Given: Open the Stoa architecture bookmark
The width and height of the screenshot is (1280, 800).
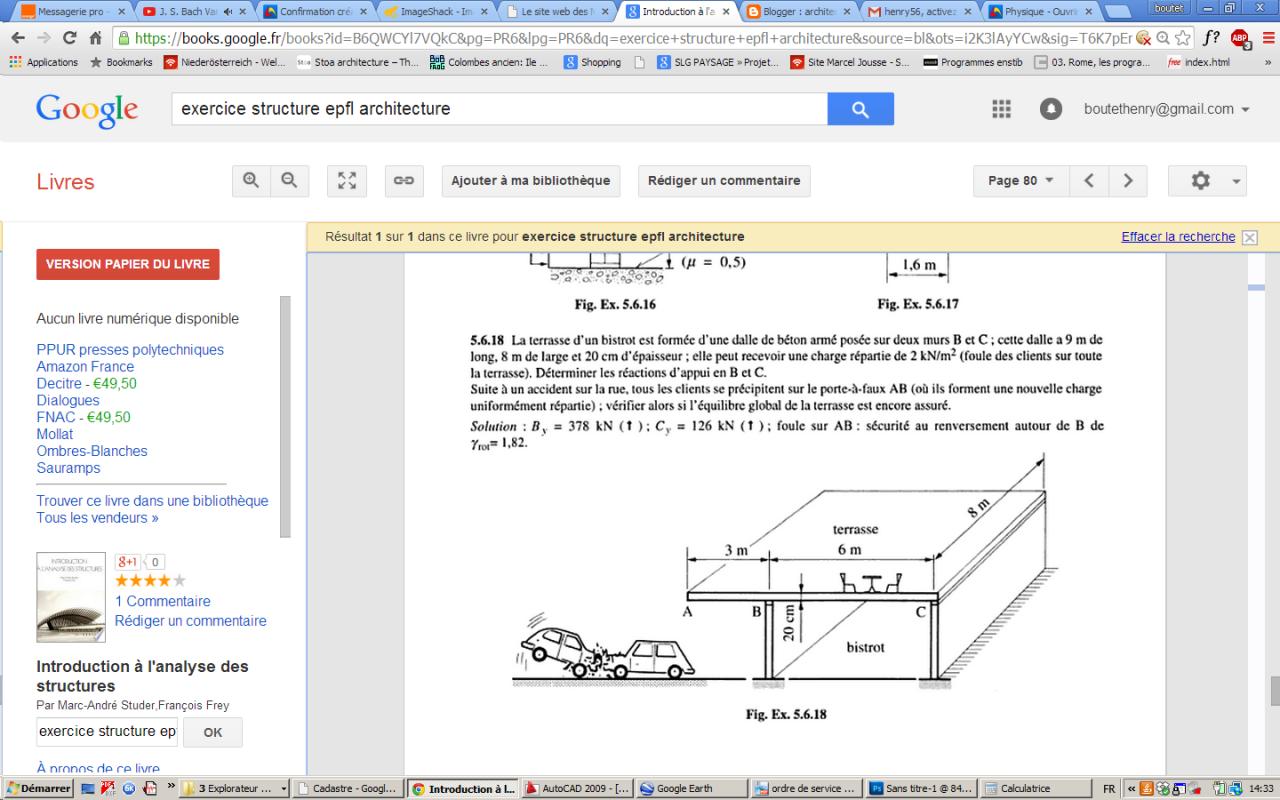Looking at the screenshot, I should coord(358,62).
